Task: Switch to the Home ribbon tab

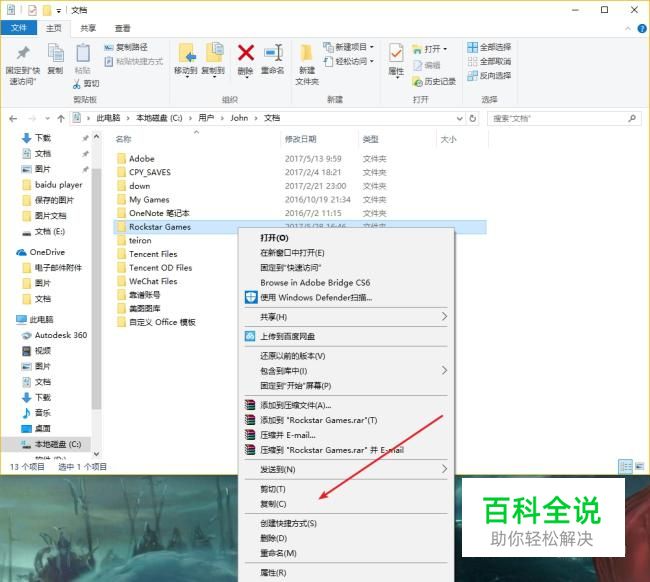Action: [53, 28]
